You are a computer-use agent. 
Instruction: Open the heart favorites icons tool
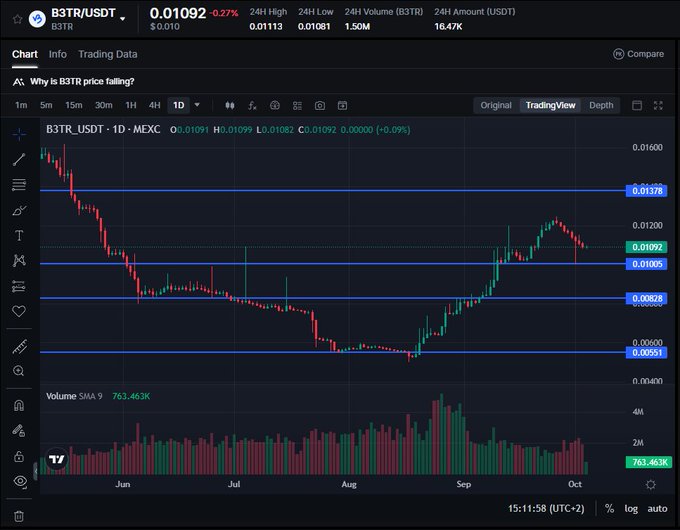click(19, 311)
